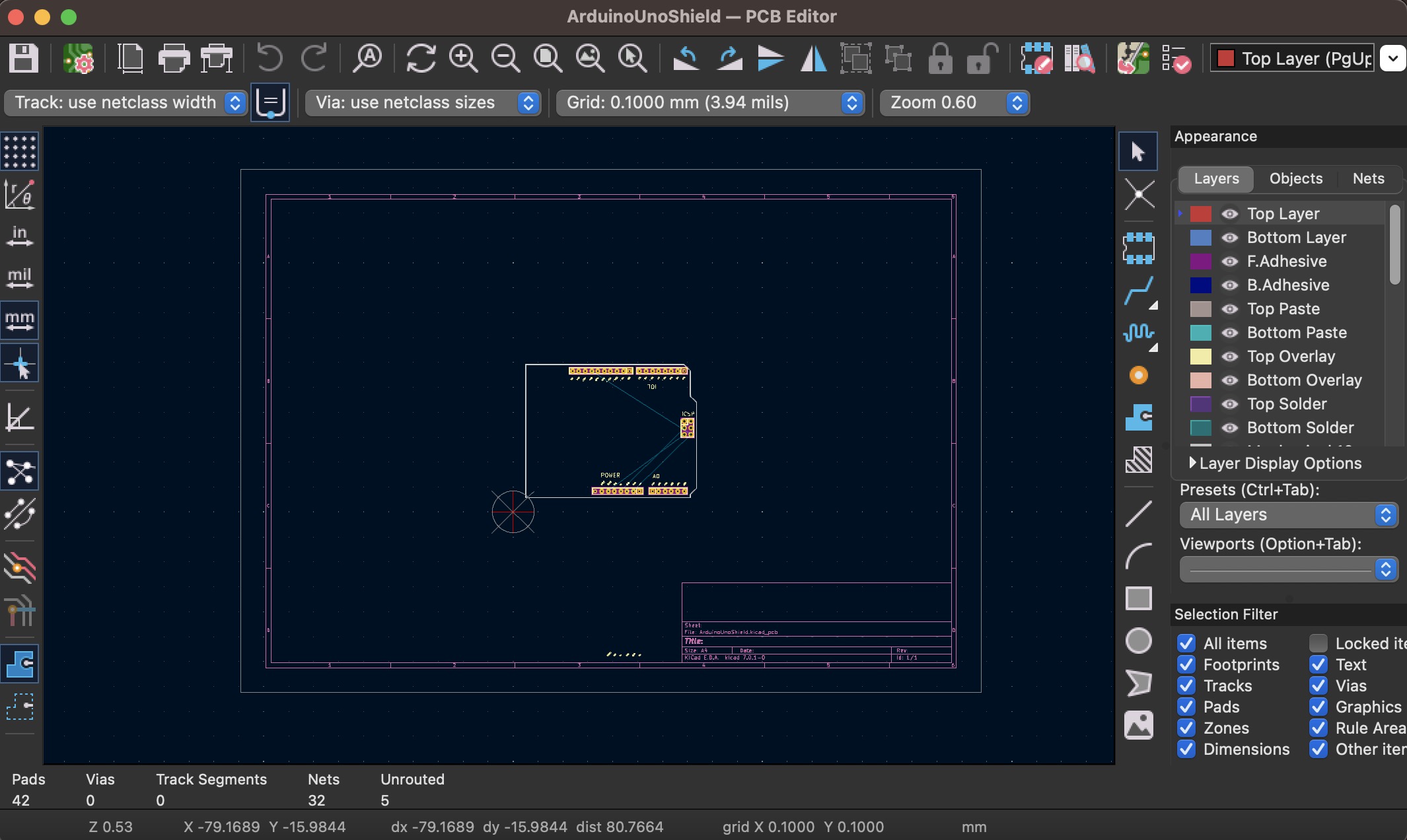
Task: Choose the Select arrow tool
Action: pyautogui.click(x=1138, y=152)
